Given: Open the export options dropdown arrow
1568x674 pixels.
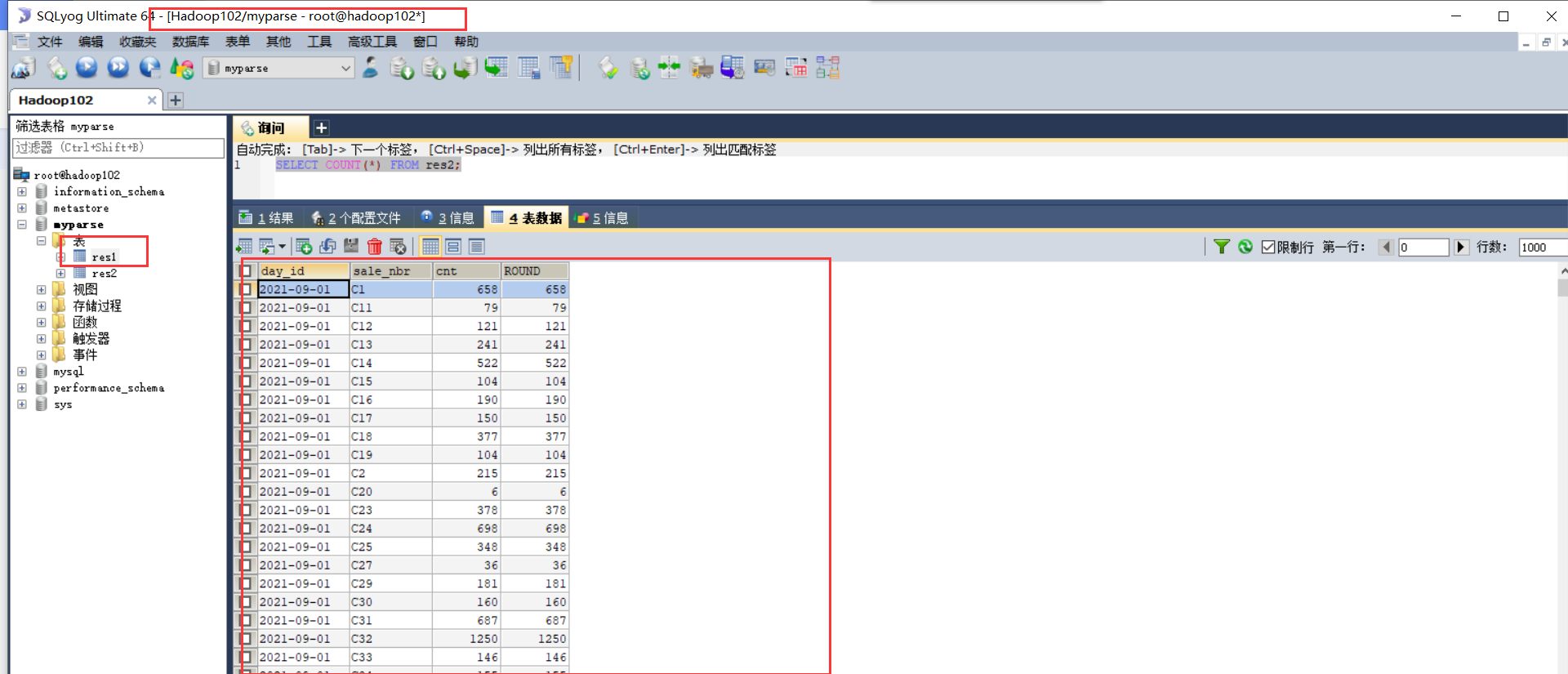Looking at the screenshot, I should (283, 247).
